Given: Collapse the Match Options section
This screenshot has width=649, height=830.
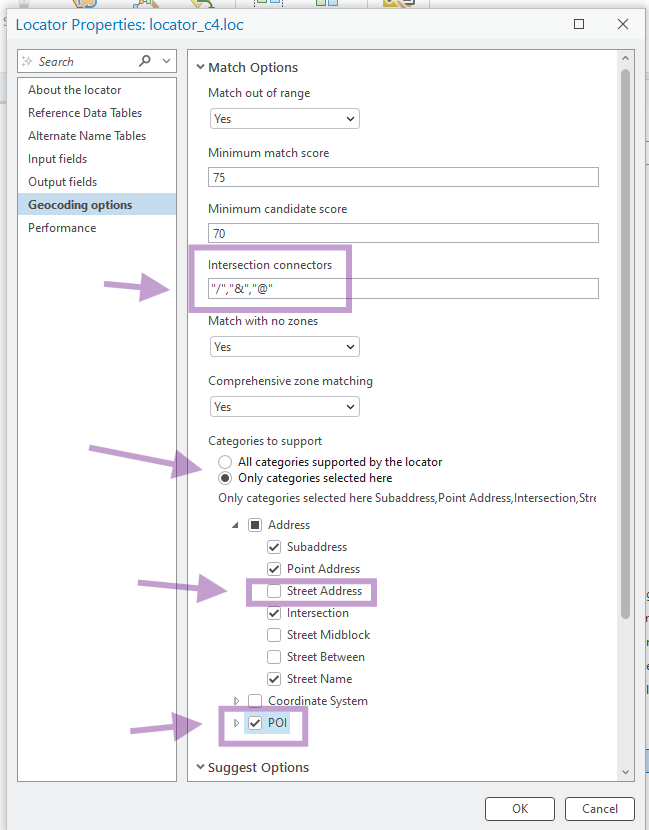Looking at the screenshot, I should pos(201,68).
